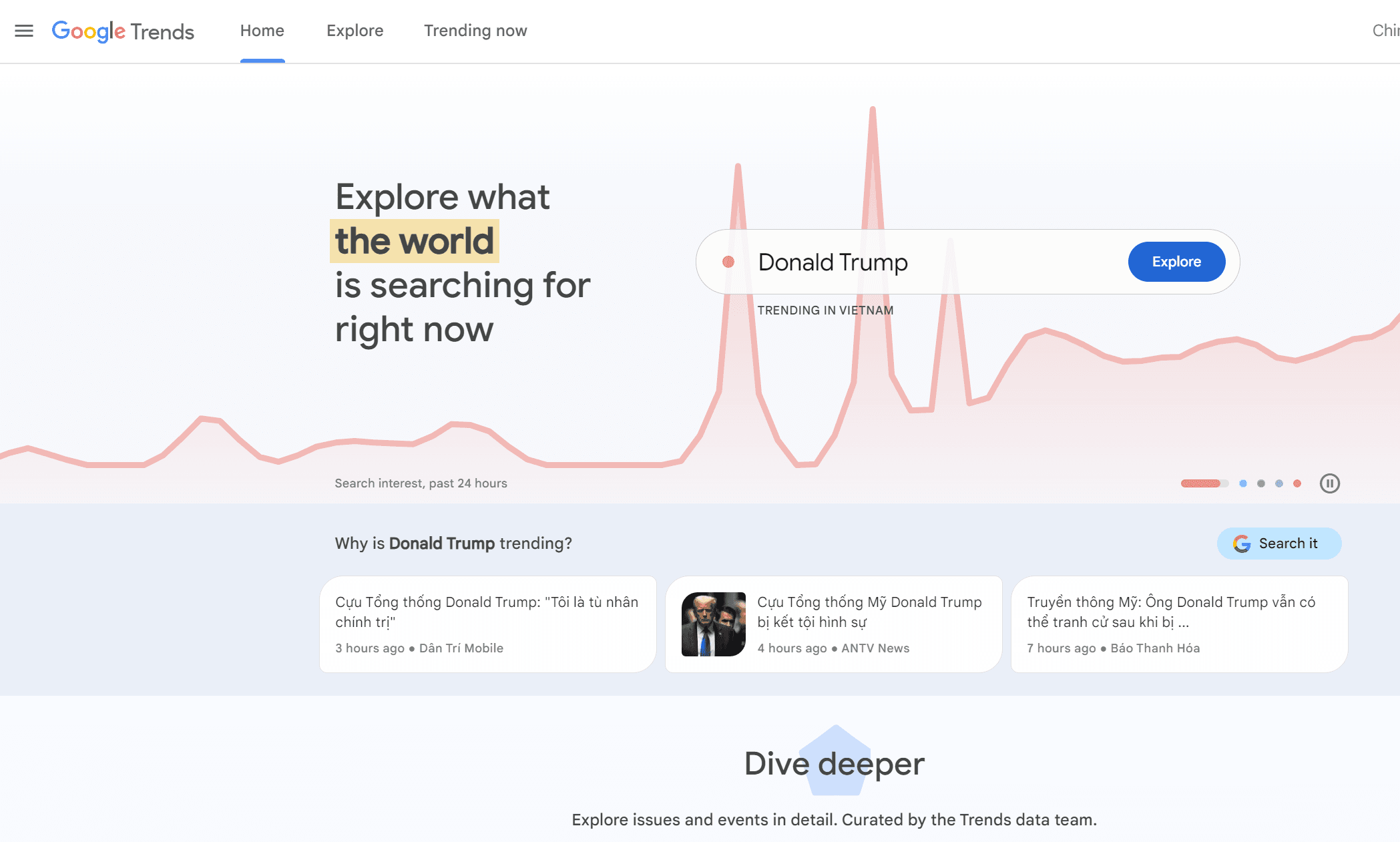Switch to the Home tab

point(262,31)
